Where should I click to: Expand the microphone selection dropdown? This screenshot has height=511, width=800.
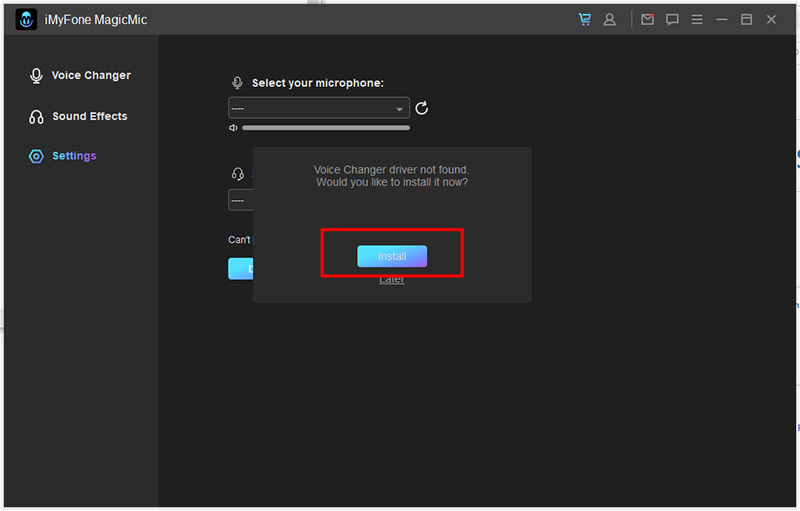click(x=319, y=108)
